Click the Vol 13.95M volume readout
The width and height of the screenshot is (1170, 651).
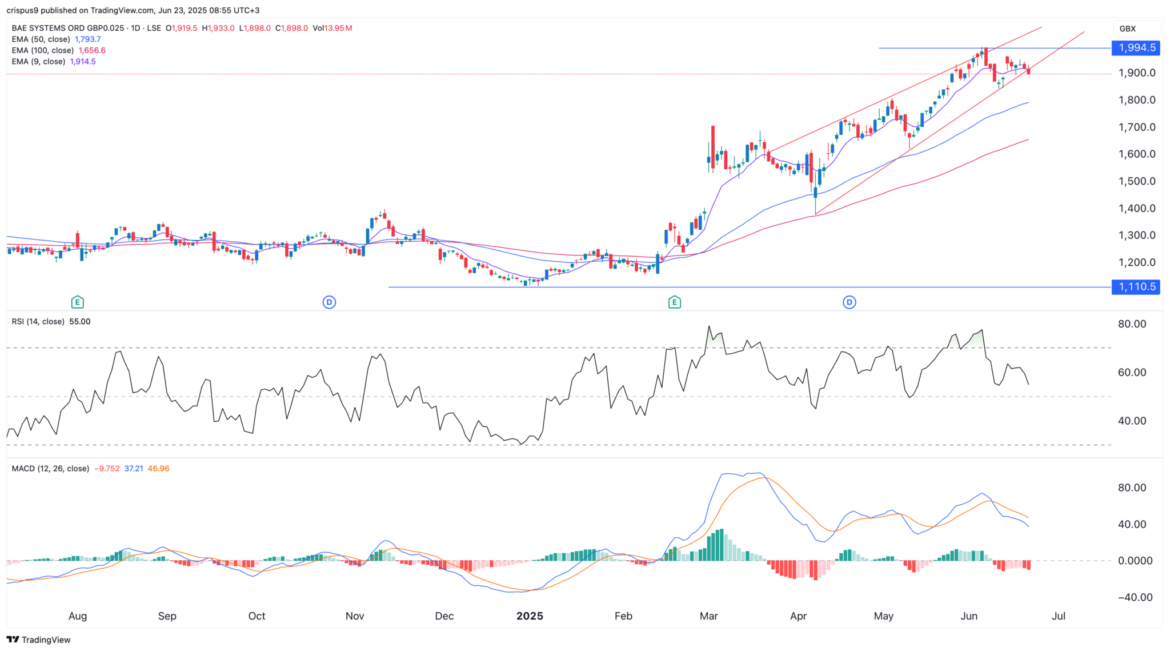coord(332,28)
